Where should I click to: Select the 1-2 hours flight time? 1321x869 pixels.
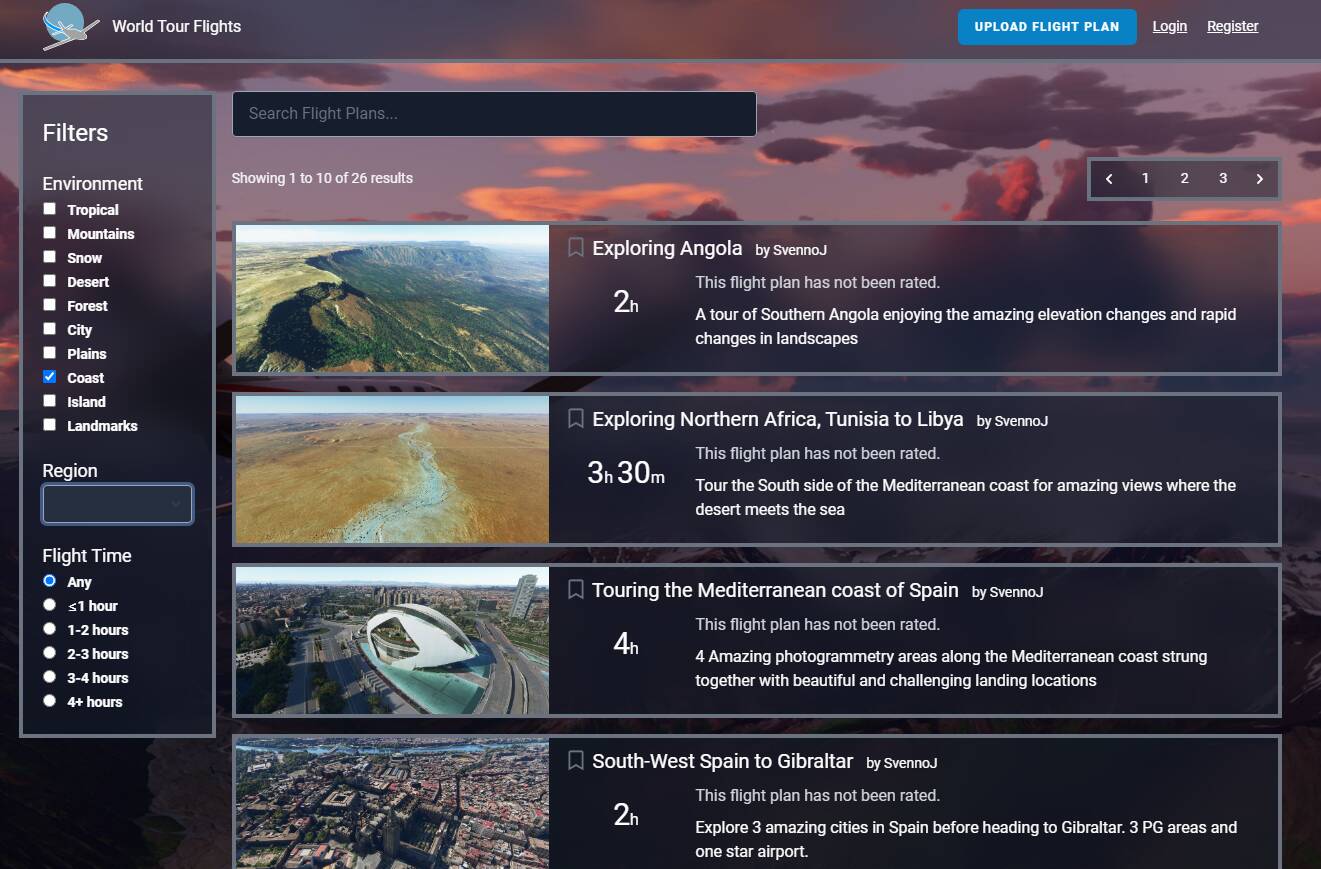coord(49,629)
